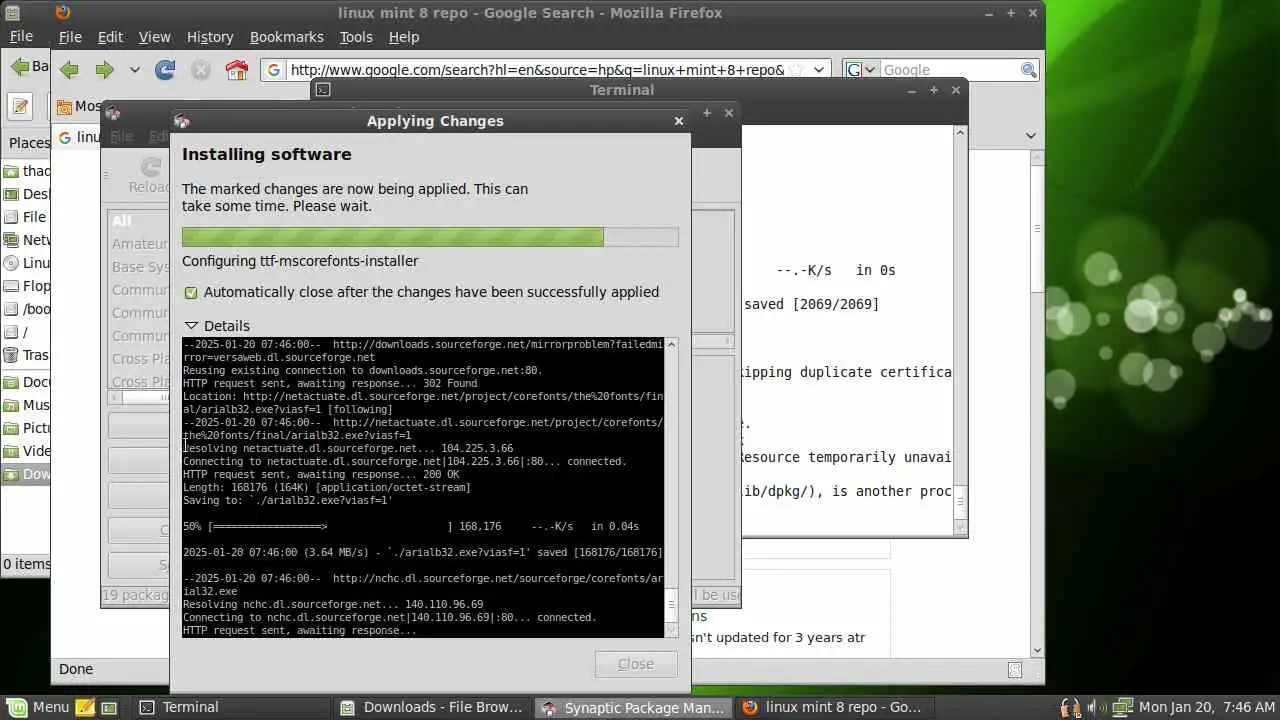Image resolution: width=1280 pixels, height=720 pixels.
Task: Click the terminal launcher icon in panel
Action: click(x=109, y=707)
